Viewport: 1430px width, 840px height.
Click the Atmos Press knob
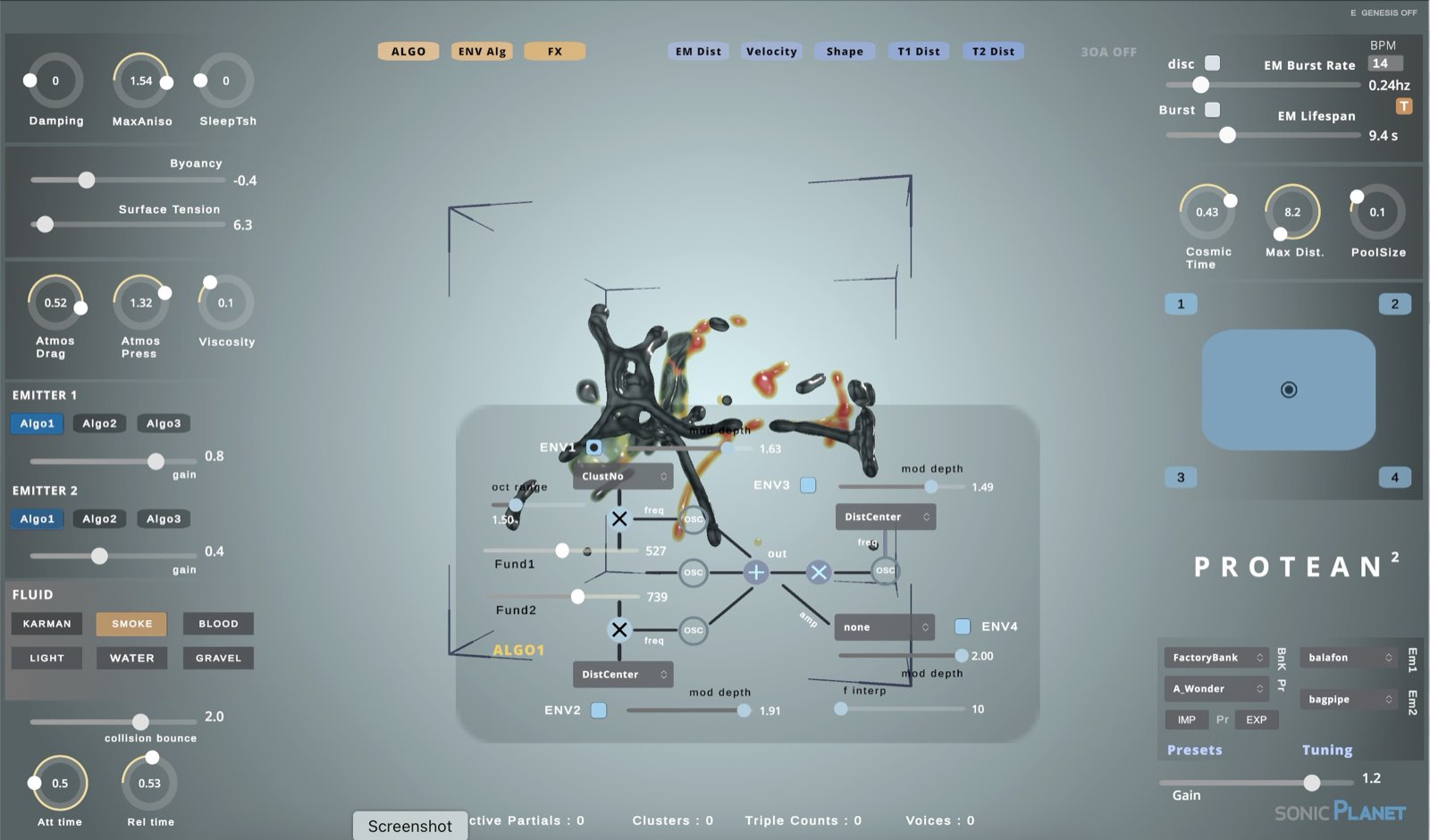tap(141, 303)
